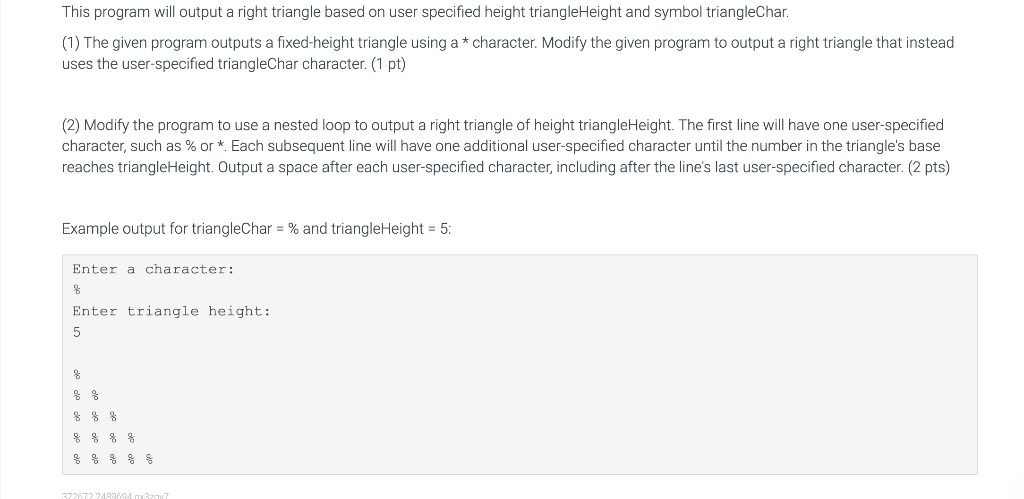Click the % input line below "Enter a character:"

point(76,290)
